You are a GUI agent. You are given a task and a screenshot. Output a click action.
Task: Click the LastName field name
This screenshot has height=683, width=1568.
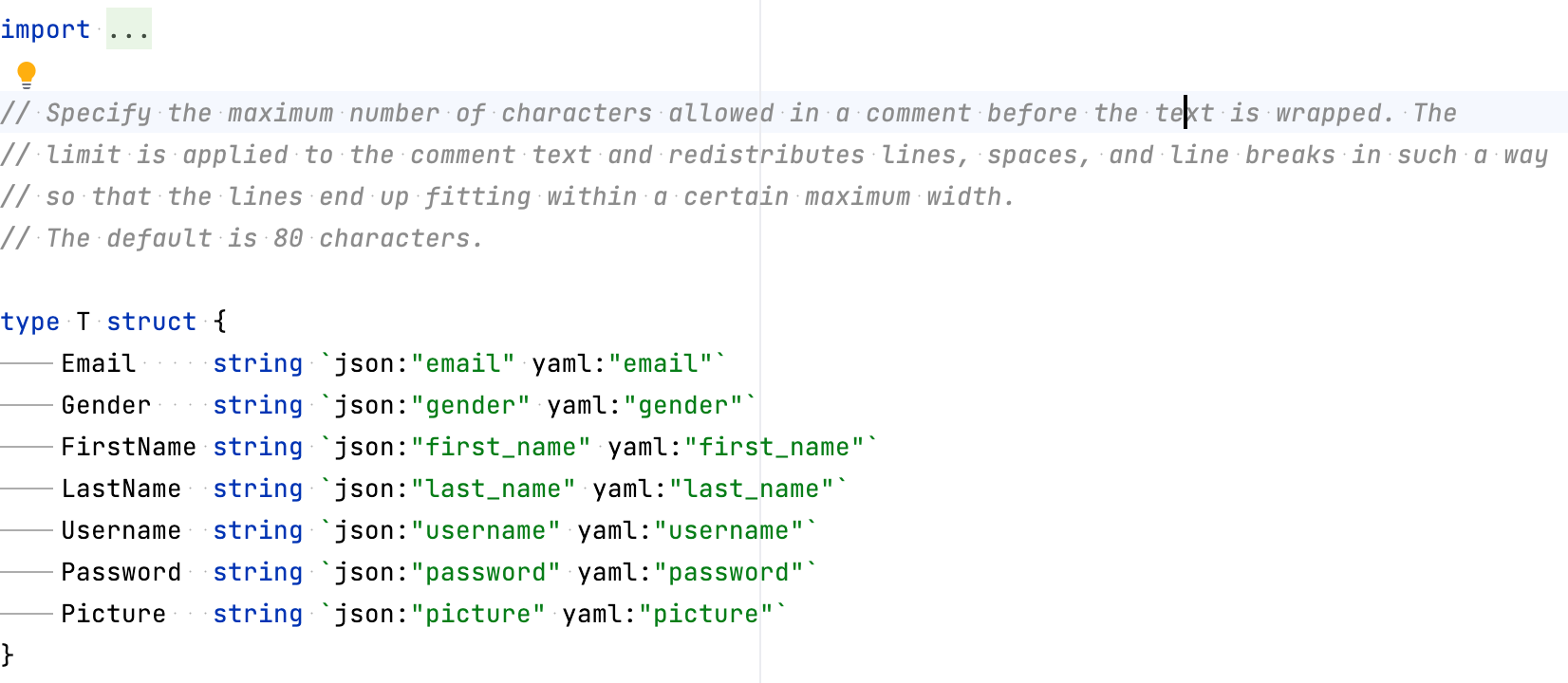click(x=121, y=489)
